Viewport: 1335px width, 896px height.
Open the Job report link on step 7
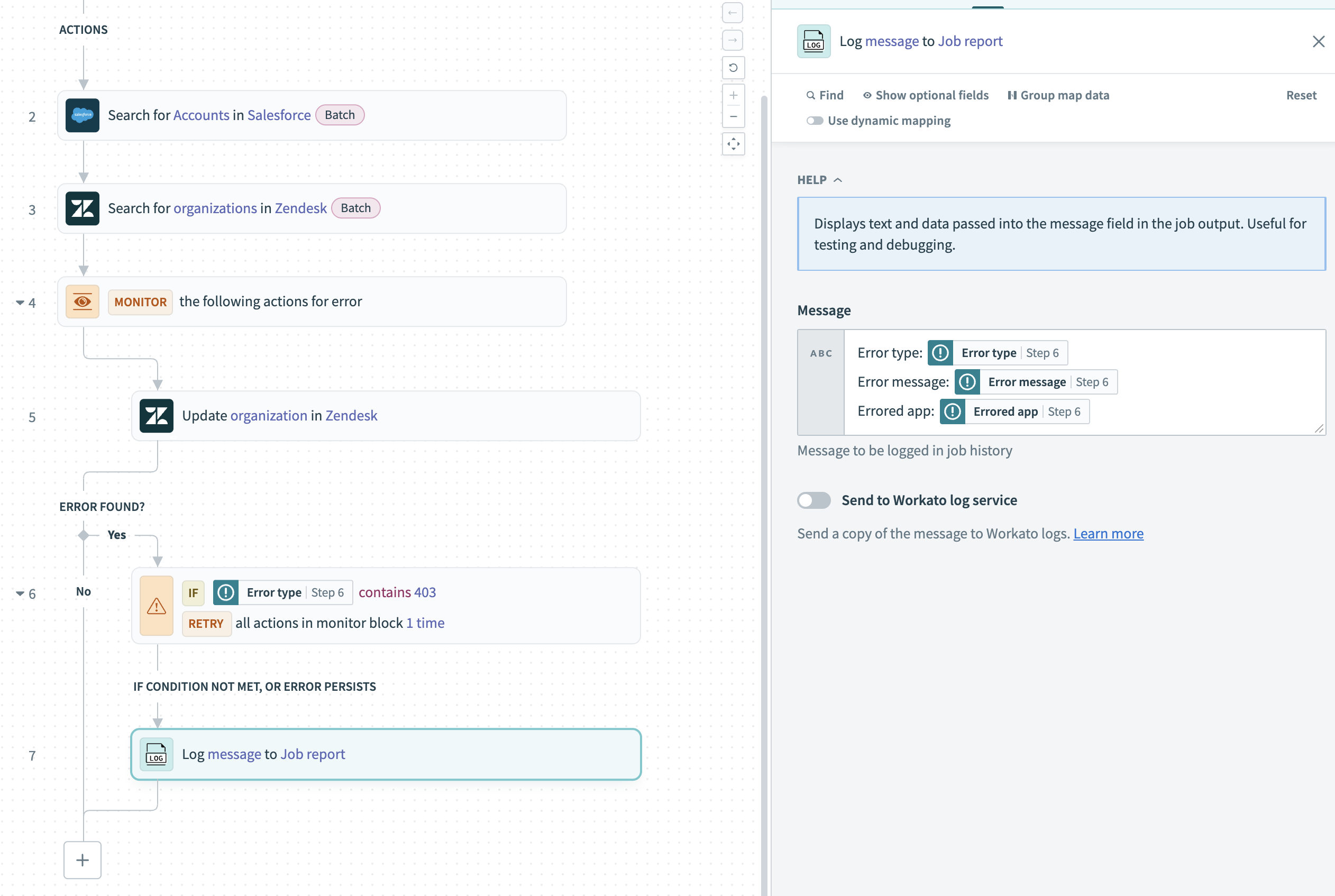tap(313, 754)
